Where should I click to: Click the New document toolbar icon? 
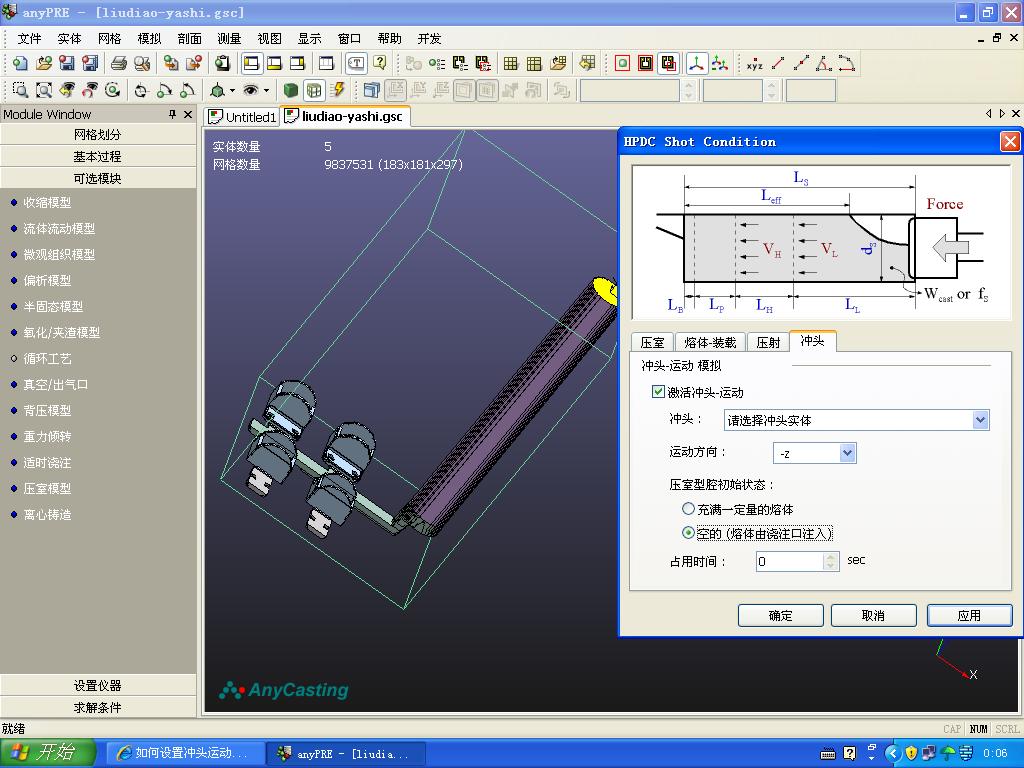20,63
